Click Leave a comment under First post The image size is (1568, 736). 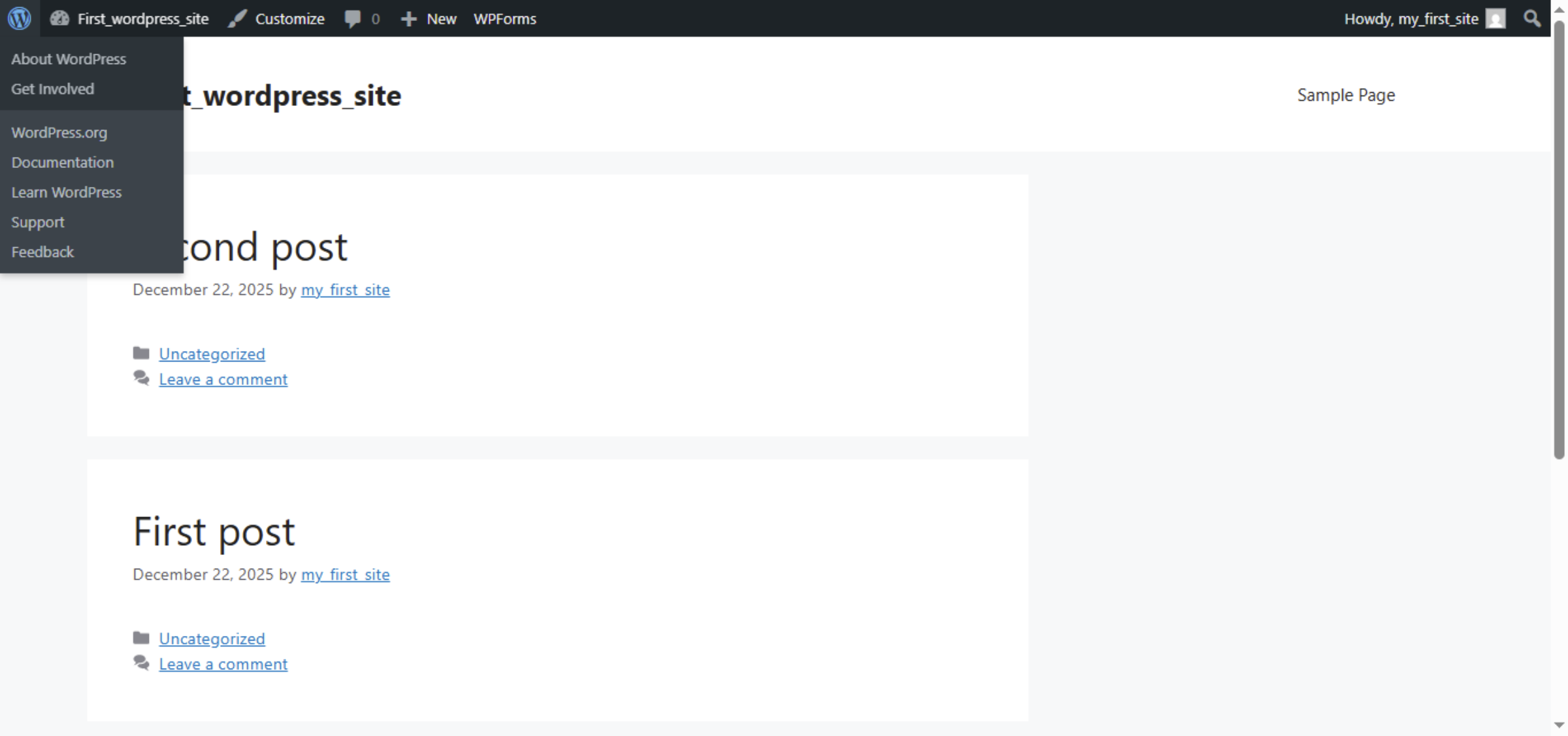point(223,663)
